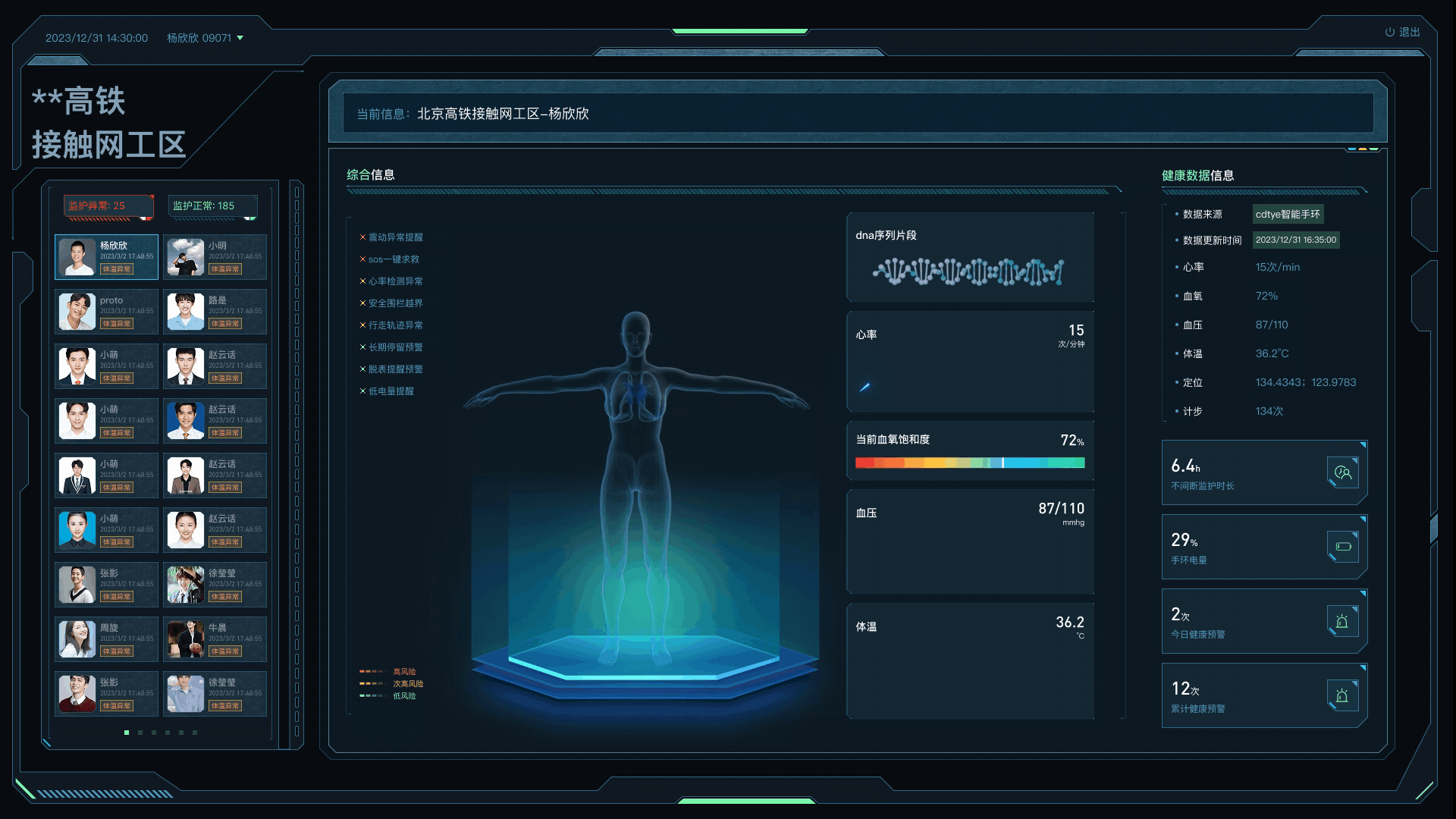Click the 体温异常 tag on 小明's card
Image resolution: width=1456 pixels, height=819 pixels.
tap(225, 269)
